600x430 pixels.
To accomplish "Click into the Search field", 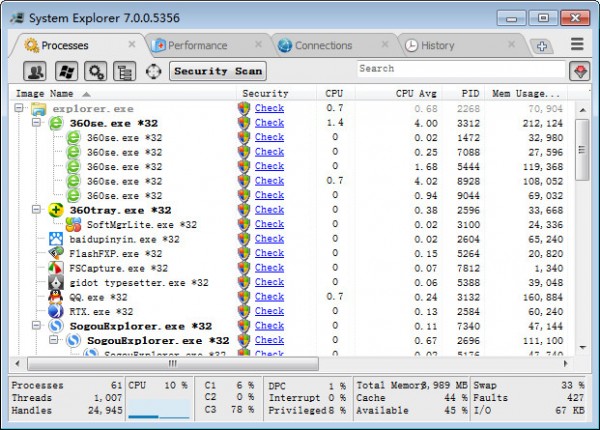I will 461,69.
